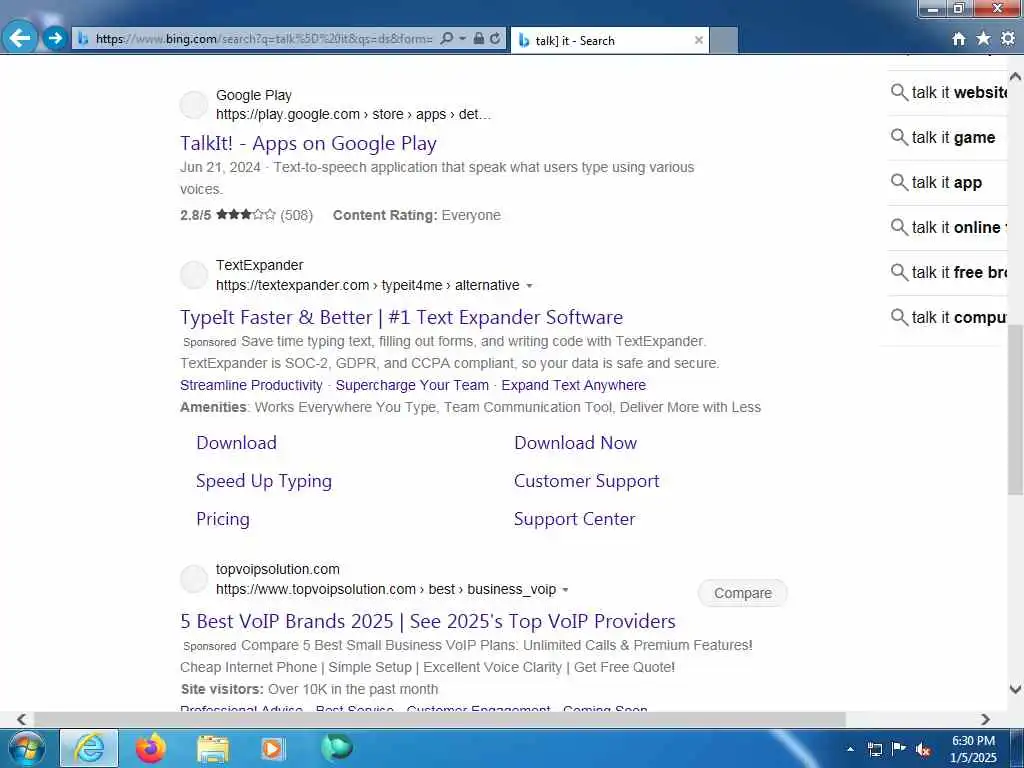Launch Firefox from the taskbar
This screenshot has height=768, width=1024.
tap(151, 748)
